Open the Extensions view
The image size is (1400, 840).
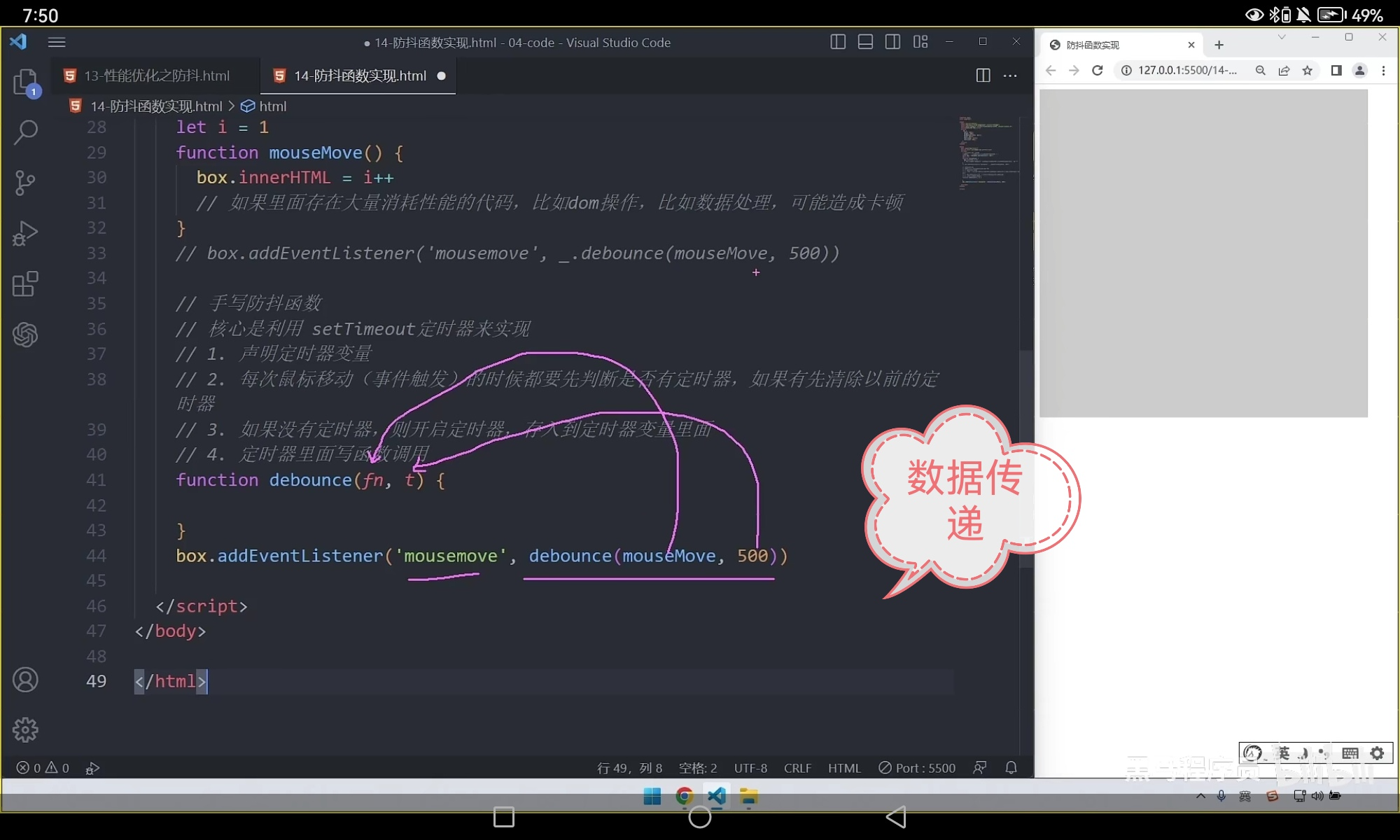click(x=25, y=284)
